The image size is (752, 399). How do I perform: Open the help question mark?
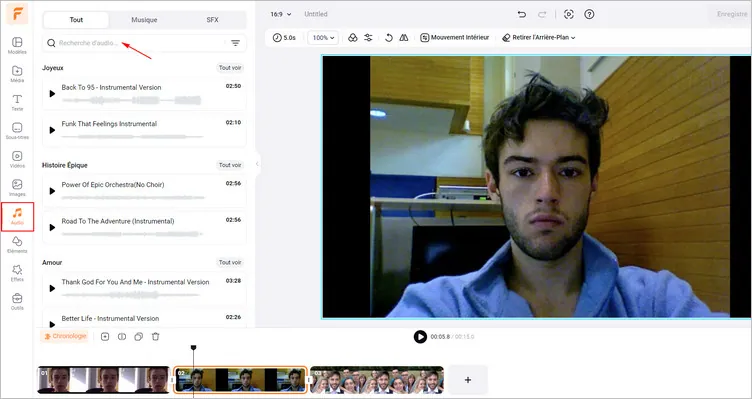click(589, 14)
